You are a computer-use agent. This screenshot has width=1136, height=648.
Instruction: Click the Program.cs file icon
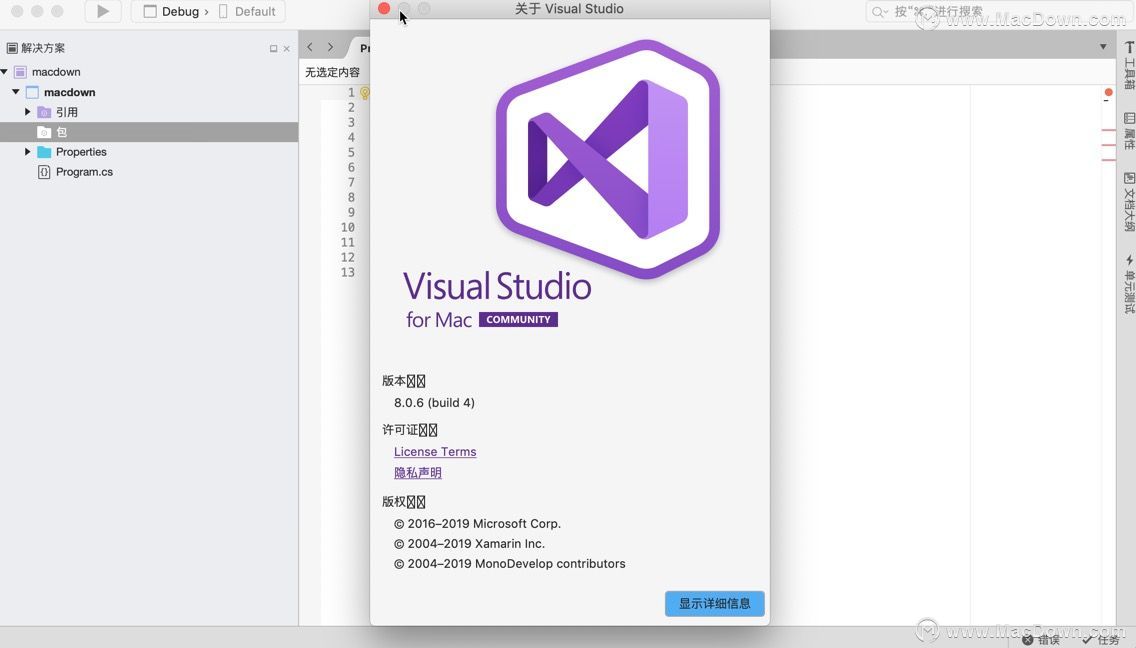44,172
